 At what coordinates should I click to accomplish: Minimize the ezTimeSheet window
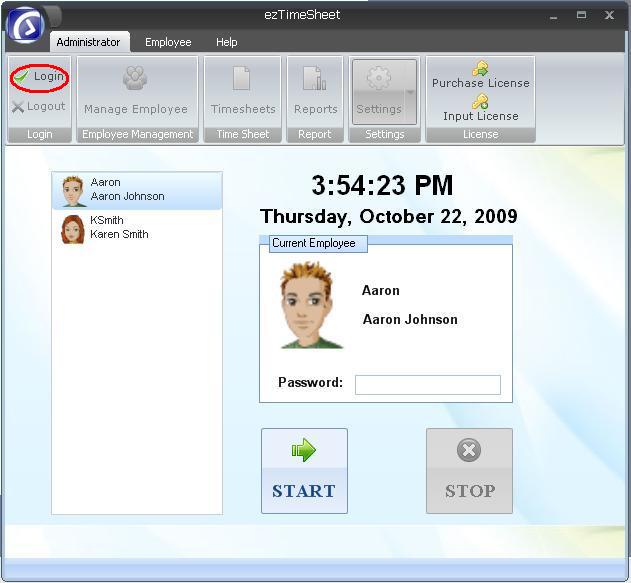click(554, 16)
